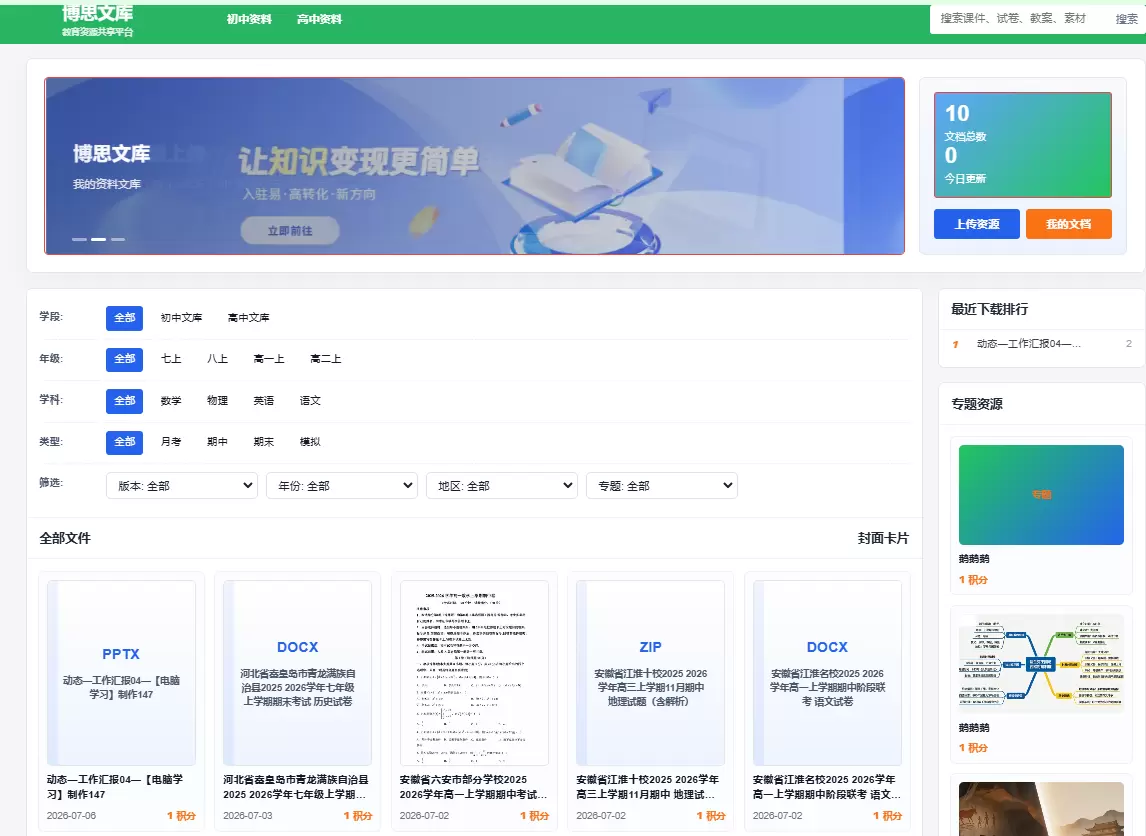Filter subject by 英语
Screen dimensions: 1146x836
(264, 400)
